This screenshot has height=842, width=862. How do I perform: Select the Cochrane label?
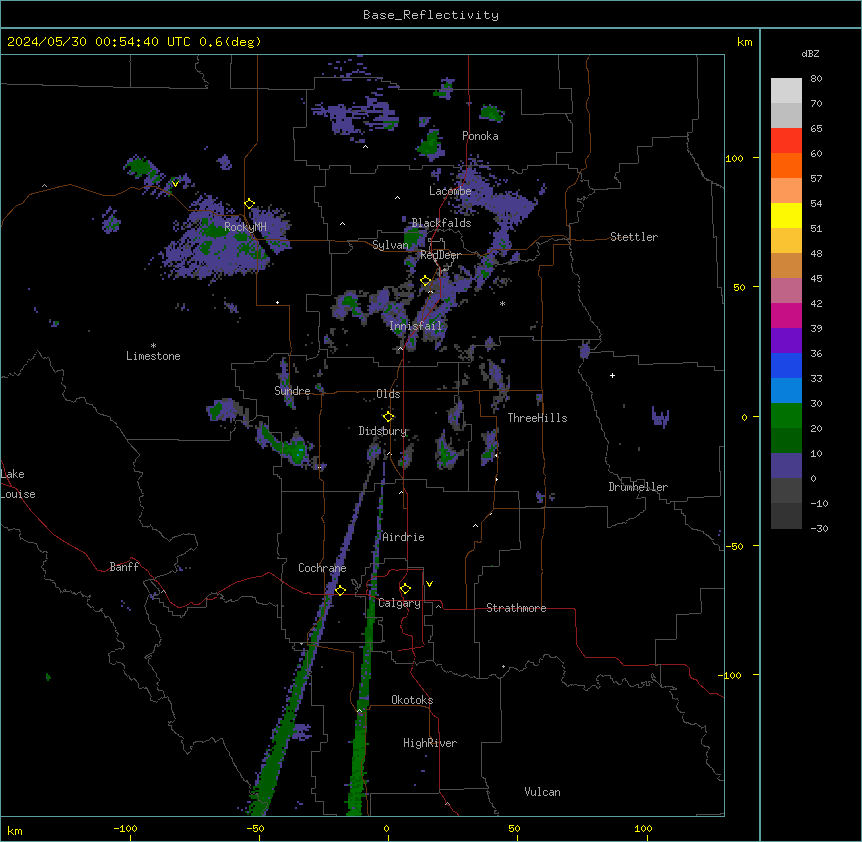[x=322, y=568]
